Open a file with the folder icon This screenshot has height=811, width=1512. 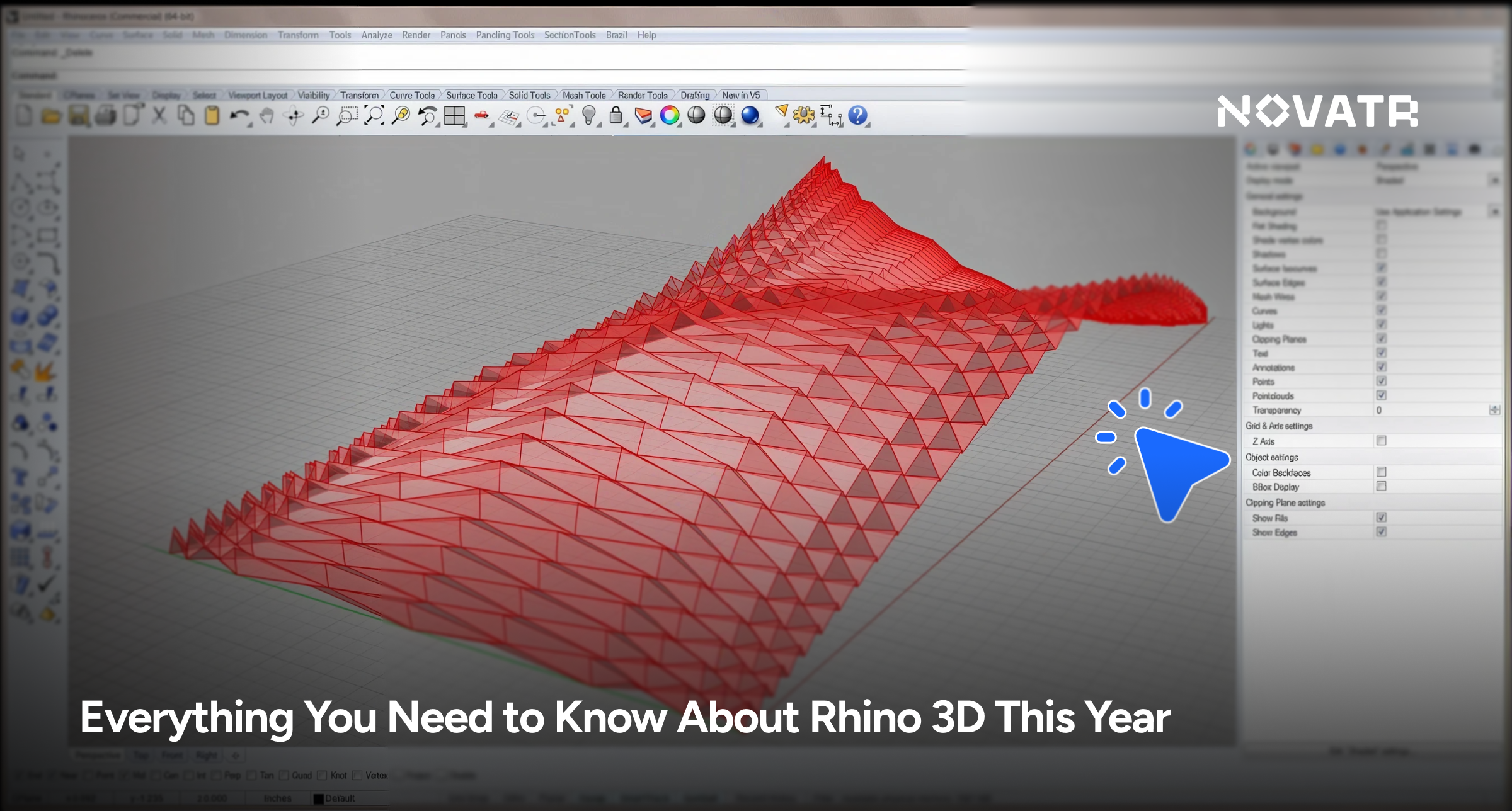click(51, 116)
